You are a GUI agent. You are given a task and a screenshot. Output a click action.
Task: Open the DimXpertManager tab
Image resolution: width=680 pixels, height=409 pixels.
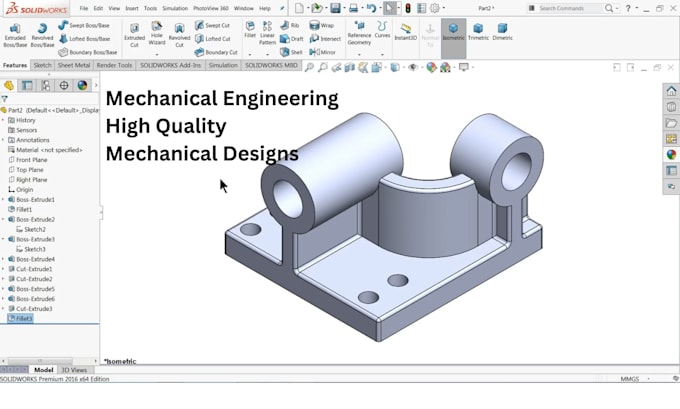[64, 85]
